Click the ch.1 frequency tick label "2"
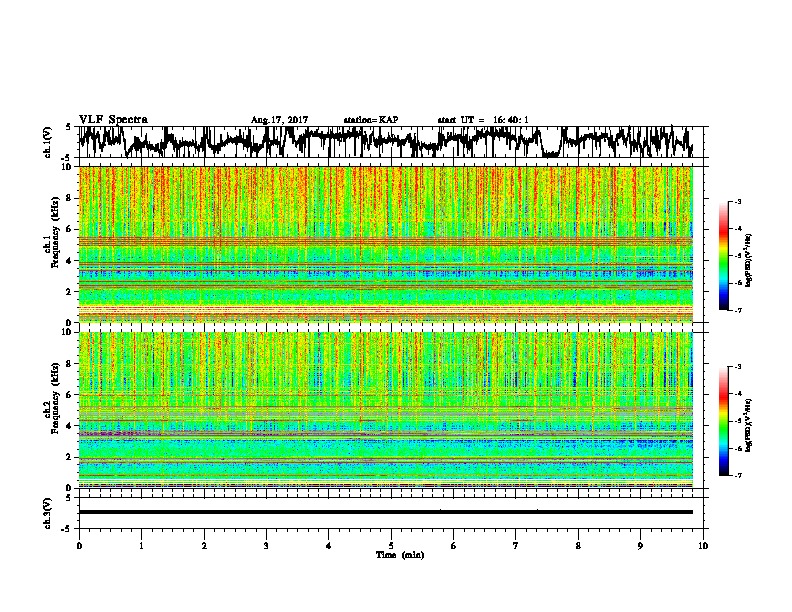Viewport: 792px width, 612px height. [x=71, y=291]
